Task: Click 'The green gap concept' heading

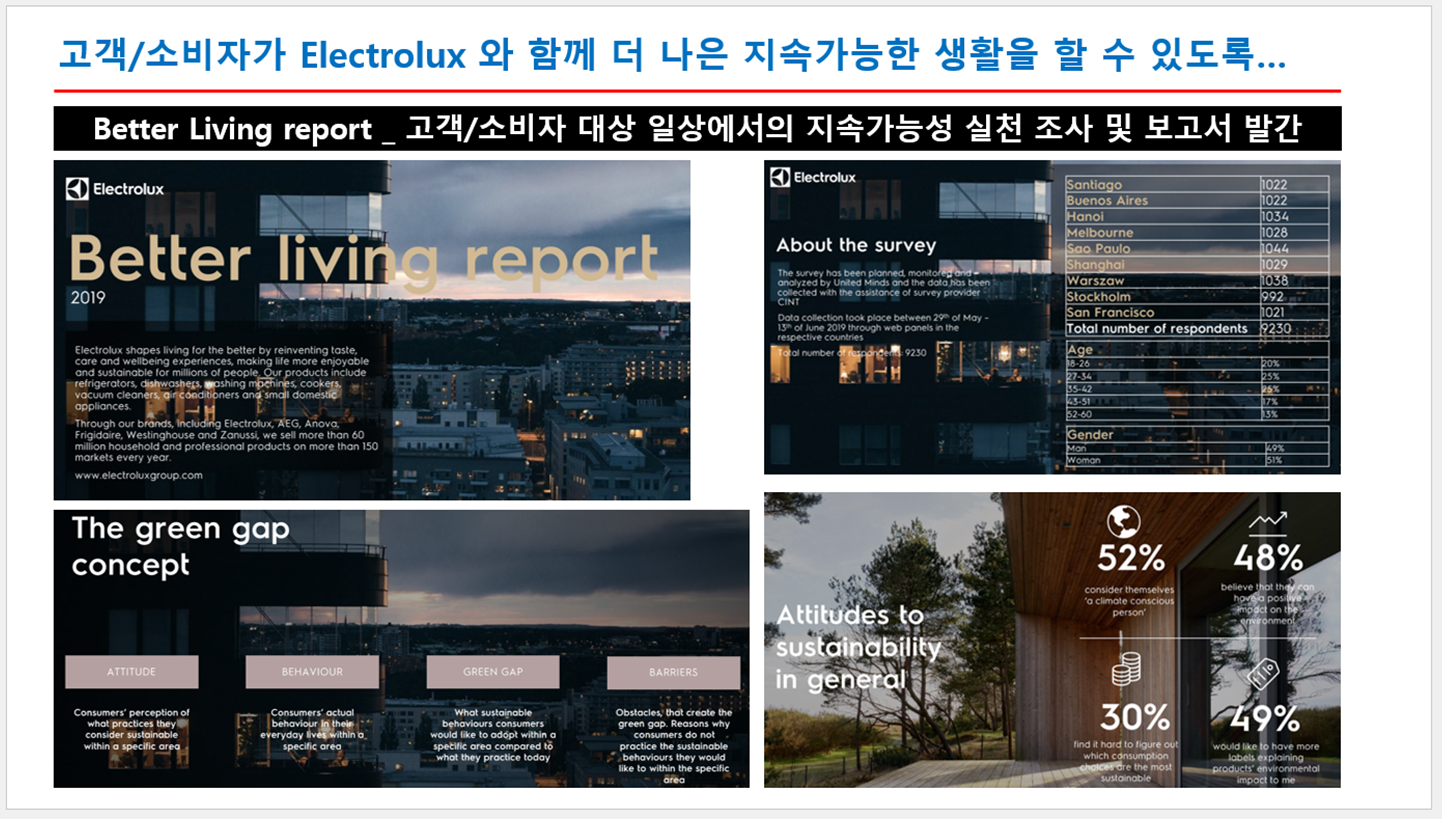Action: pyautogui.click(x=180, y=546)
